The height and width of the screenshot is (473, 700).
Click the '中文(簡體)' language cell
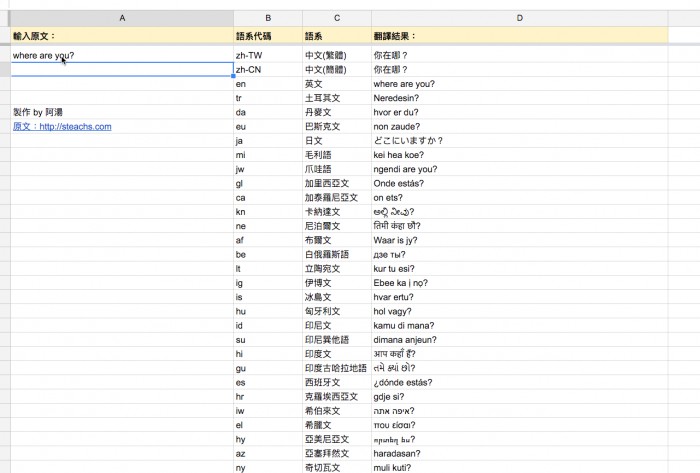point(337,70)
